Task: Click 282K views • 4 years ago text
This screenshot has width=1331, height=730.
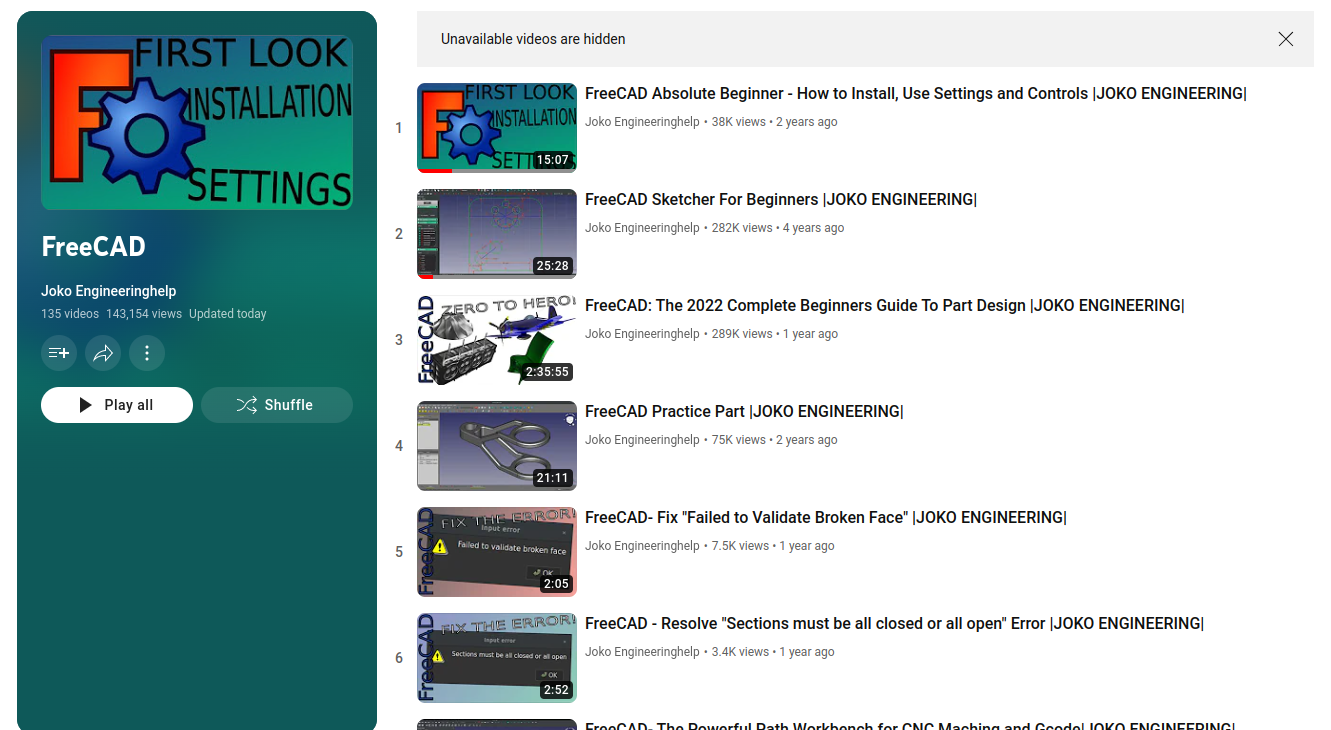Action: [778, 228]
